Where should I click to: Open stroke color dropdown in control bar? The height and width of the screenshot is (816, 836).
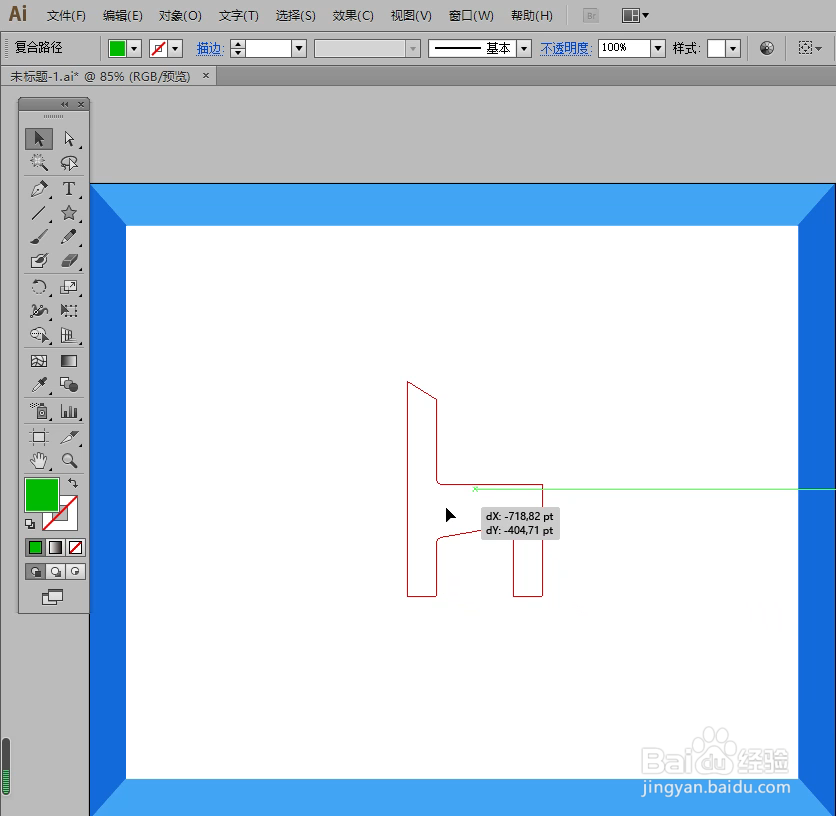point(175,49)
